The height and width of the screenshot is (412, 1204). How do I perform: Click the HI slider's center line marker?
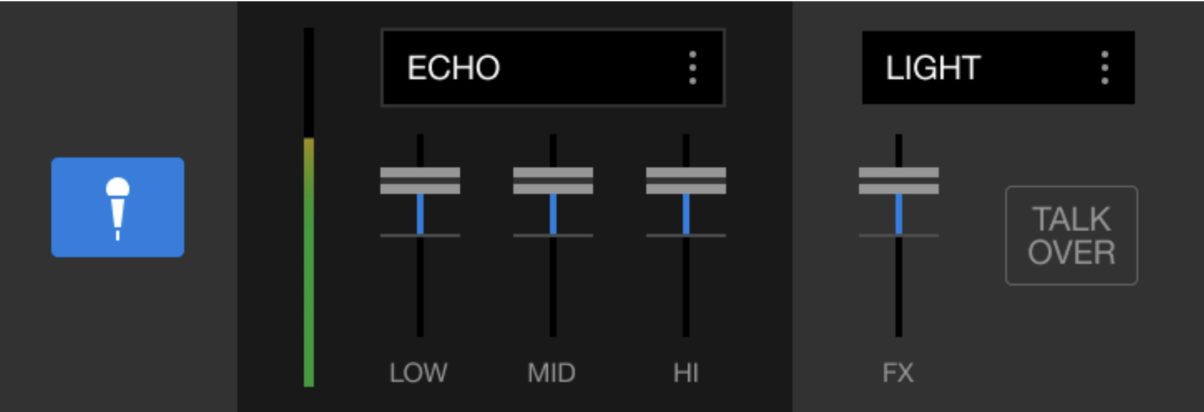[x=686, y=236]
